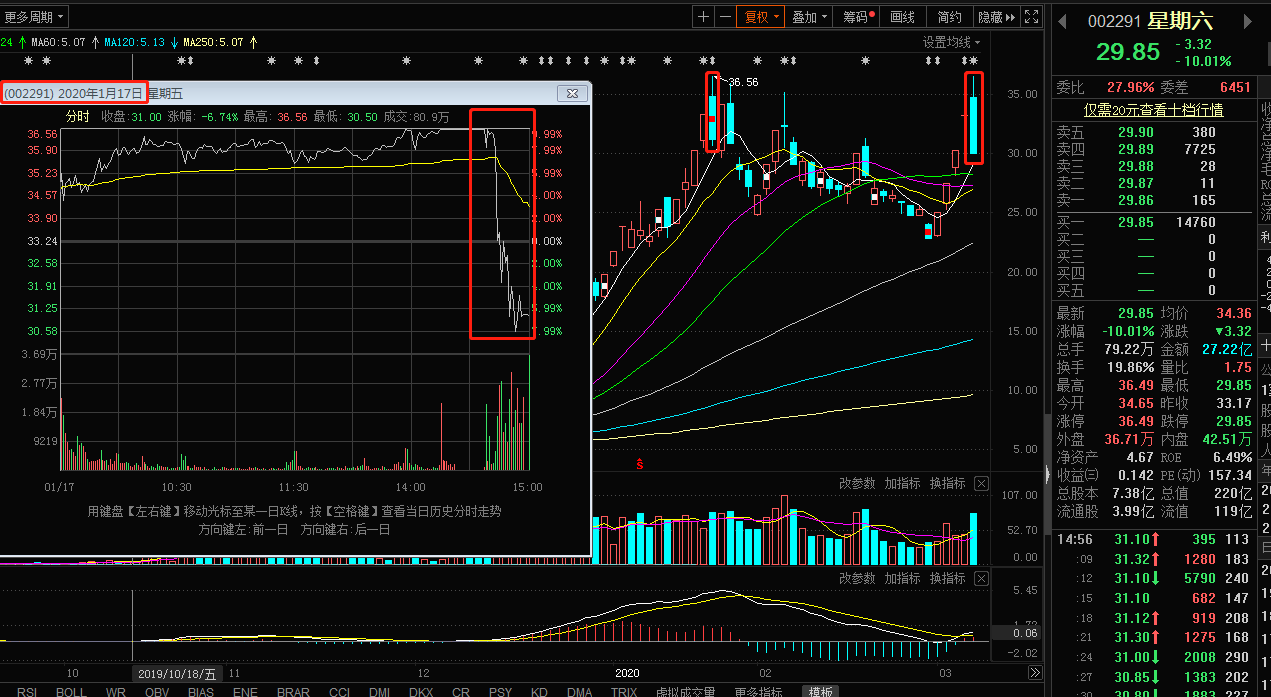Expand hidden toolbar via 隐藏 button
1271x697 pixels.
pos(996,17)
